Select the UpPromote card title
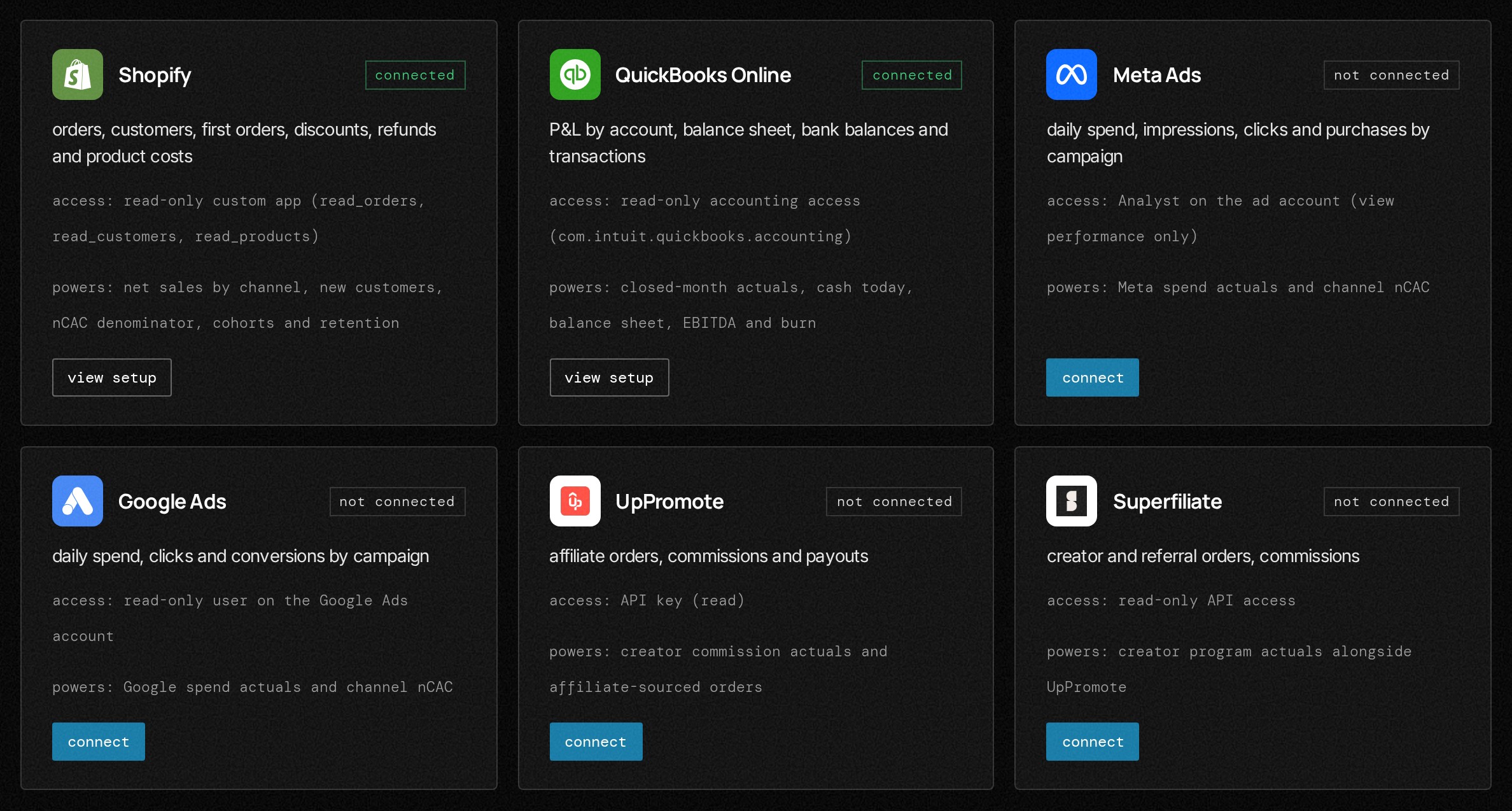Viewport: 1512px width, 811px height. point(669,502)
